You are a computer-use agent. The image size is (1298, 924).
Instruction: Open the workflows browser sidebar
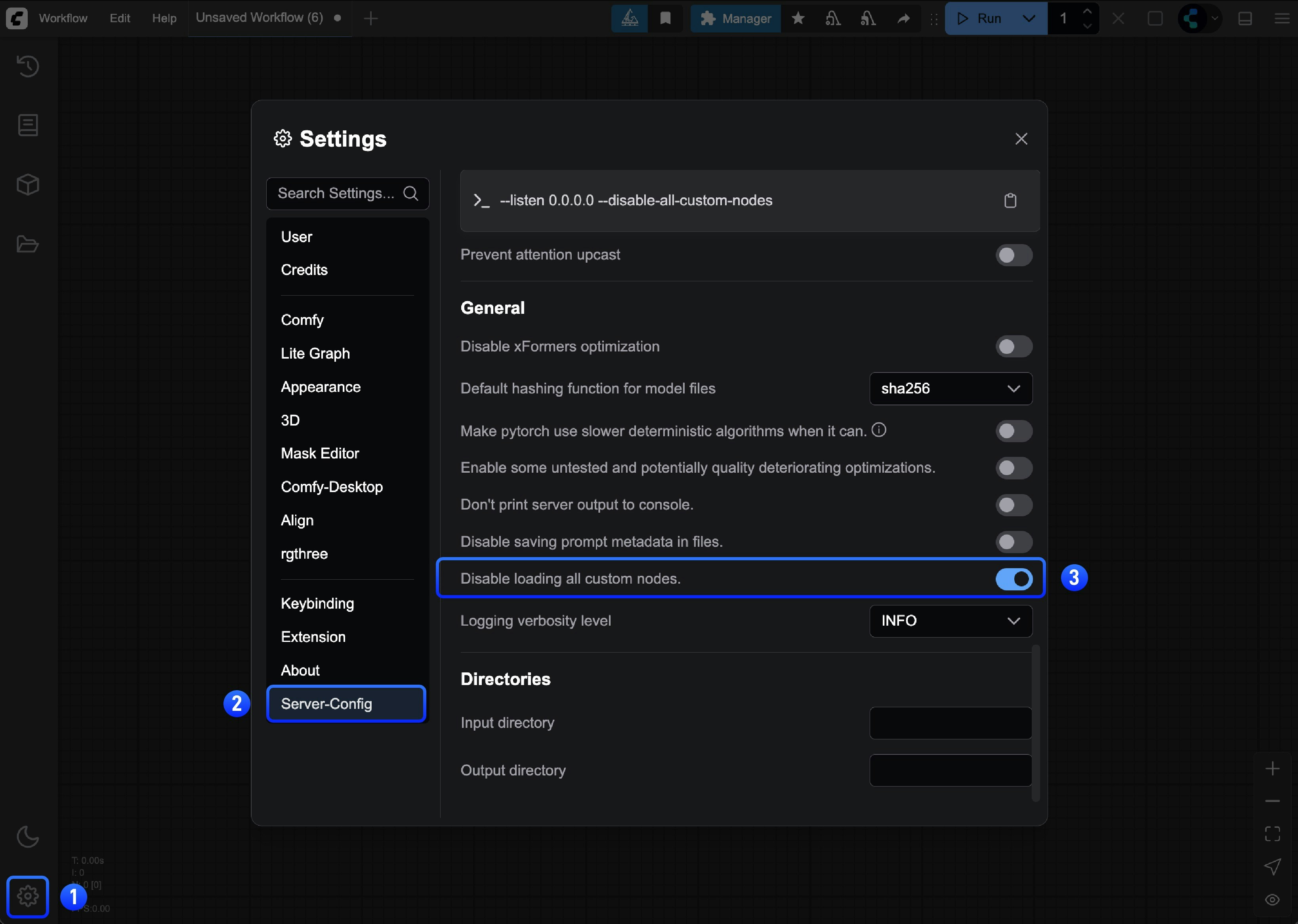pyautogui.click(x=27, y=244)
